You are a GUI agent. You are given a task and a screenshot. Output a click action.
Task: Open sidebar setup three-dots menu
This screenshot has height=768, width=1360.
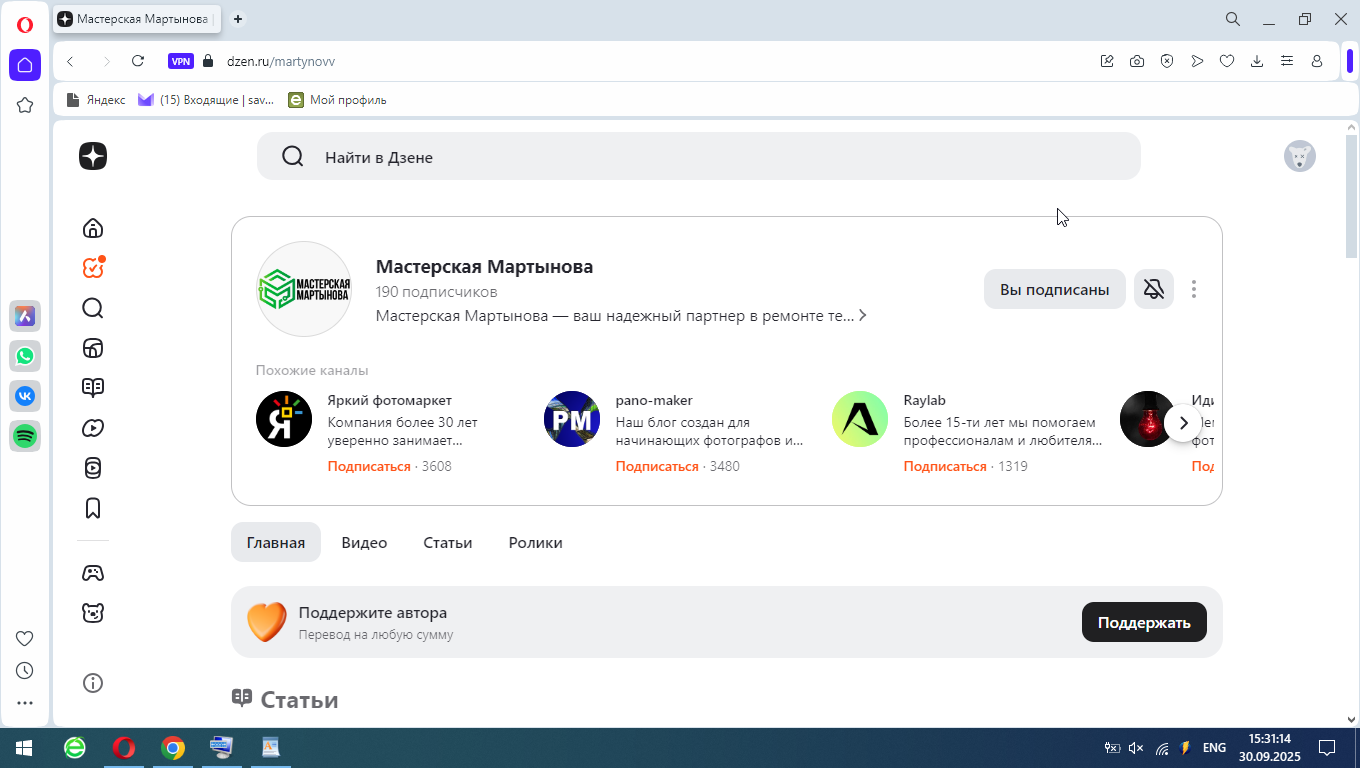coord(25,703)
